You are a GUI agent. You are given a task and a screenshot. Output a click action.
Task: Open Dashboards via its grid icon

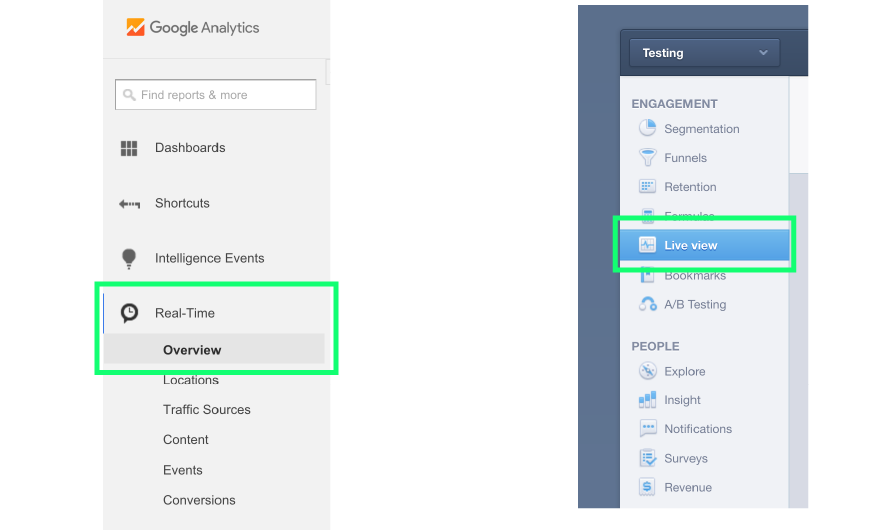click(129, 148)
